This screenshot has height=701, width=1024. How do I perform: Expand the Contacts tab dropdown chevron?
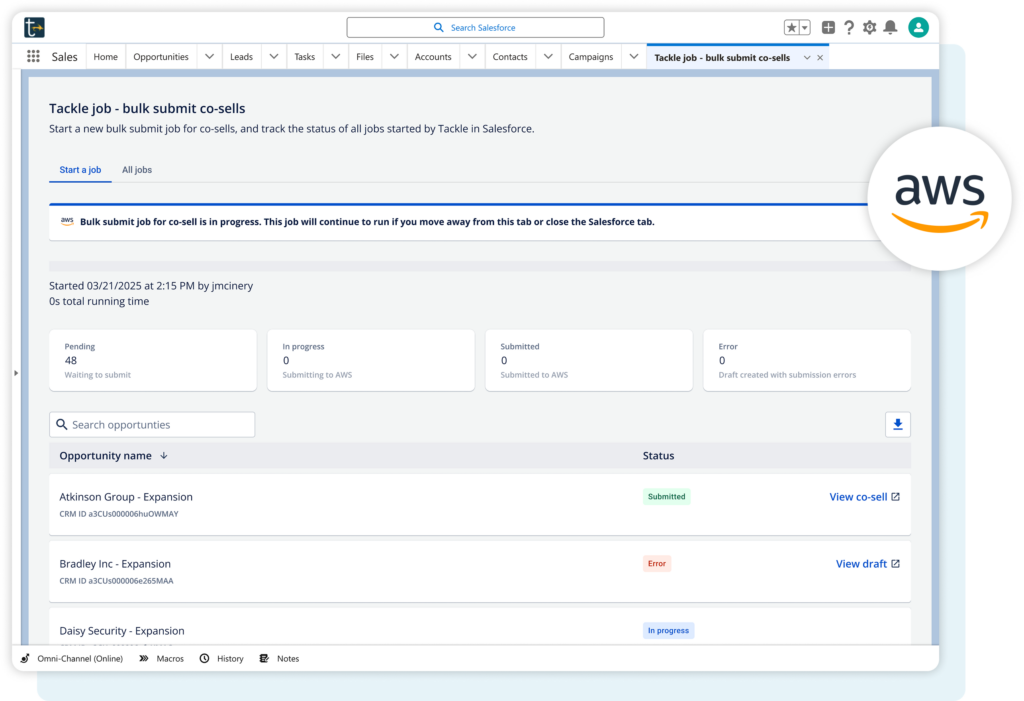pos(548,57)
